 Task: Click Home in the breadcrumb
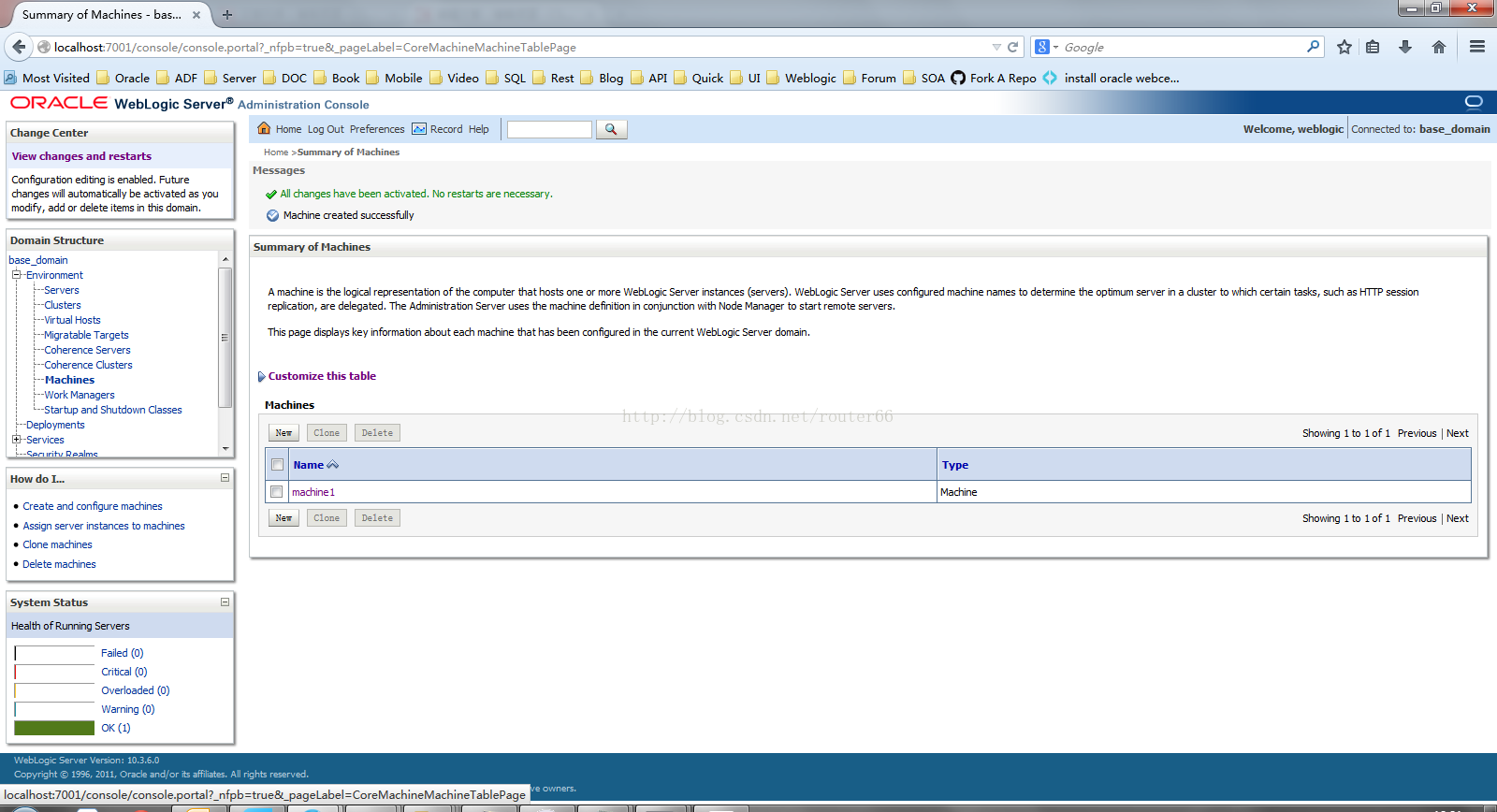276,152
